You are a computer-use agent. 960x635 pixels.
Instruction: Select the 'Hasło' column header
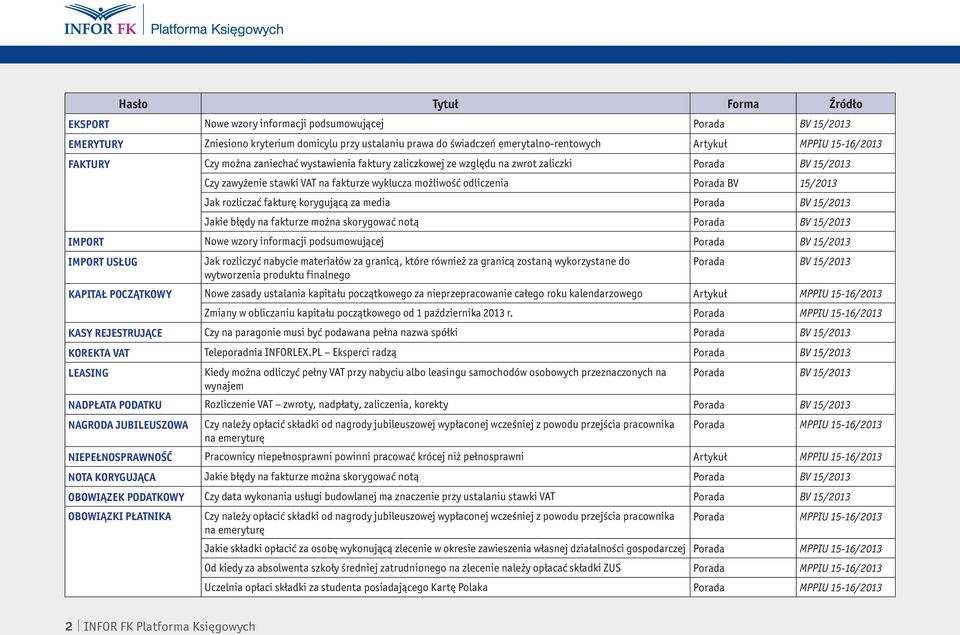133,104
